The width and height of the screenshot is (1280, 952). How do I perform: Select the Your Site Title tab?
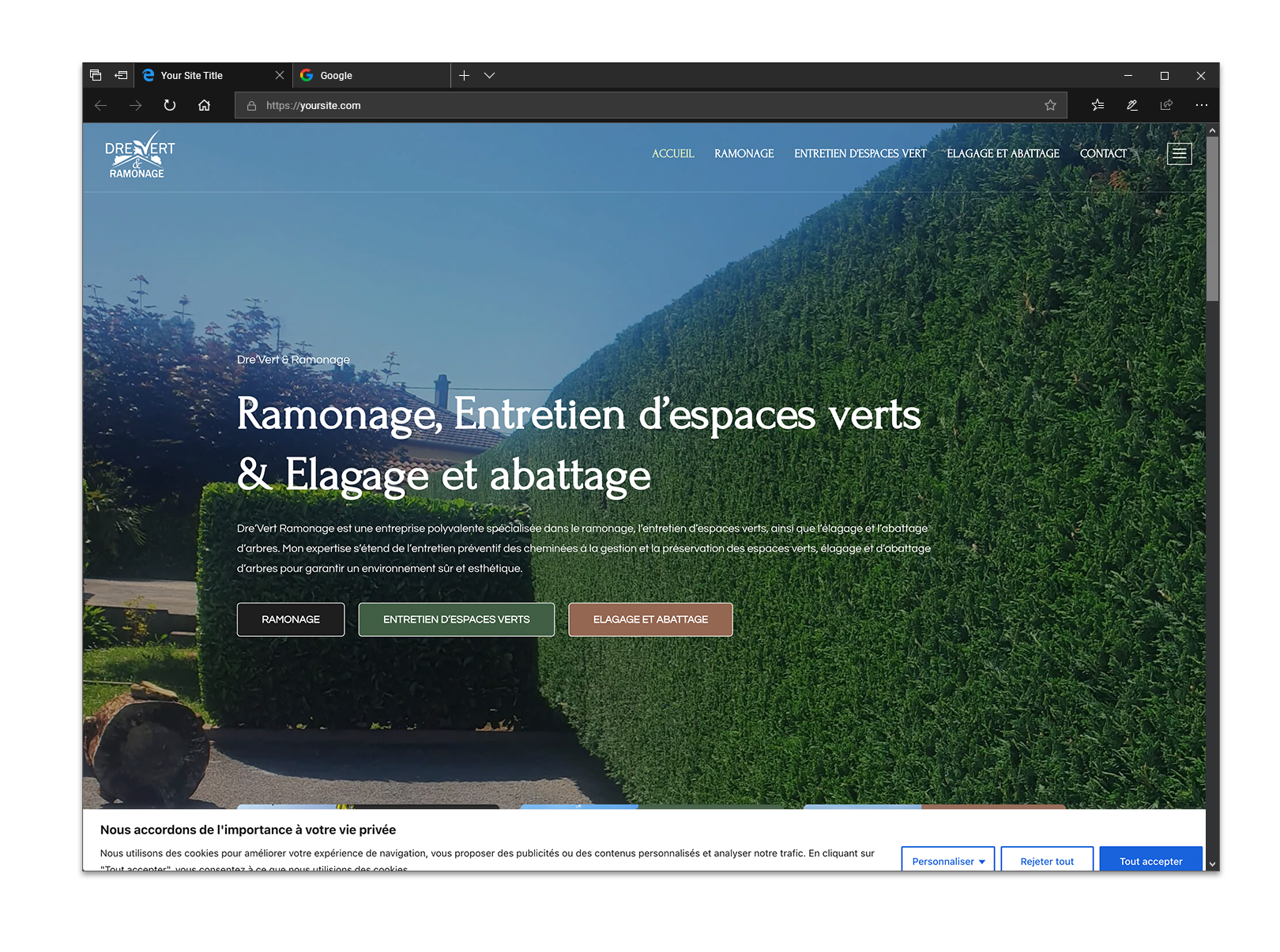click(x=213, y=75)
